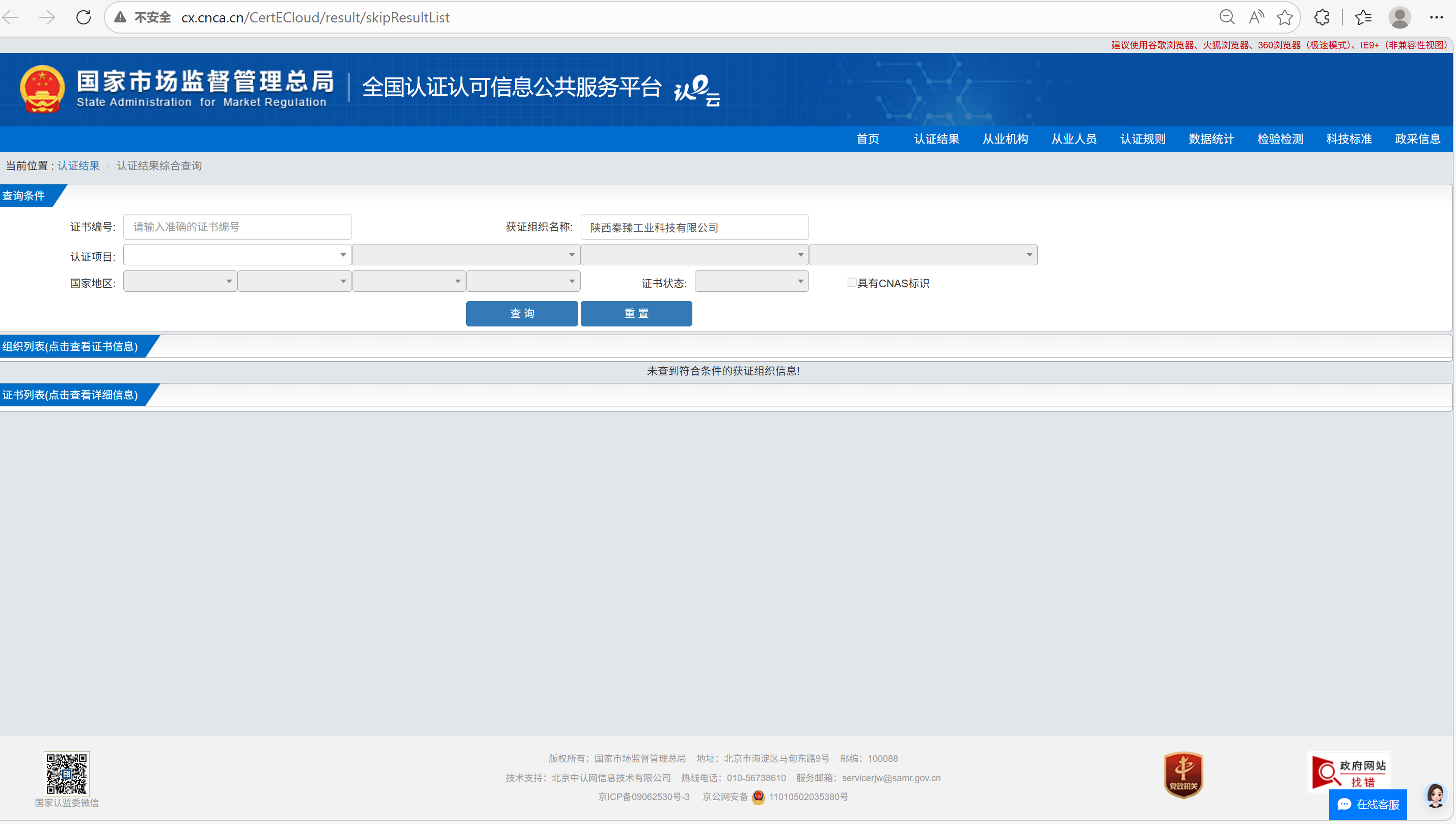The image size is (1456, 824).
Task: Add page to favorites star icon
Action: (x=1284, y=17)
